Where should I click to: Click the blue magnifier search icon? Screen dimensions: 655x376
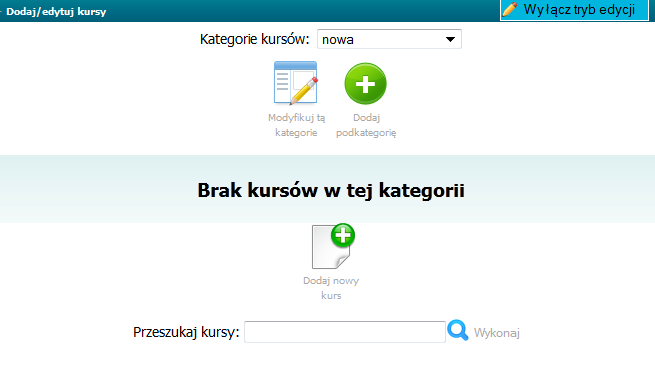click(458, 330)
